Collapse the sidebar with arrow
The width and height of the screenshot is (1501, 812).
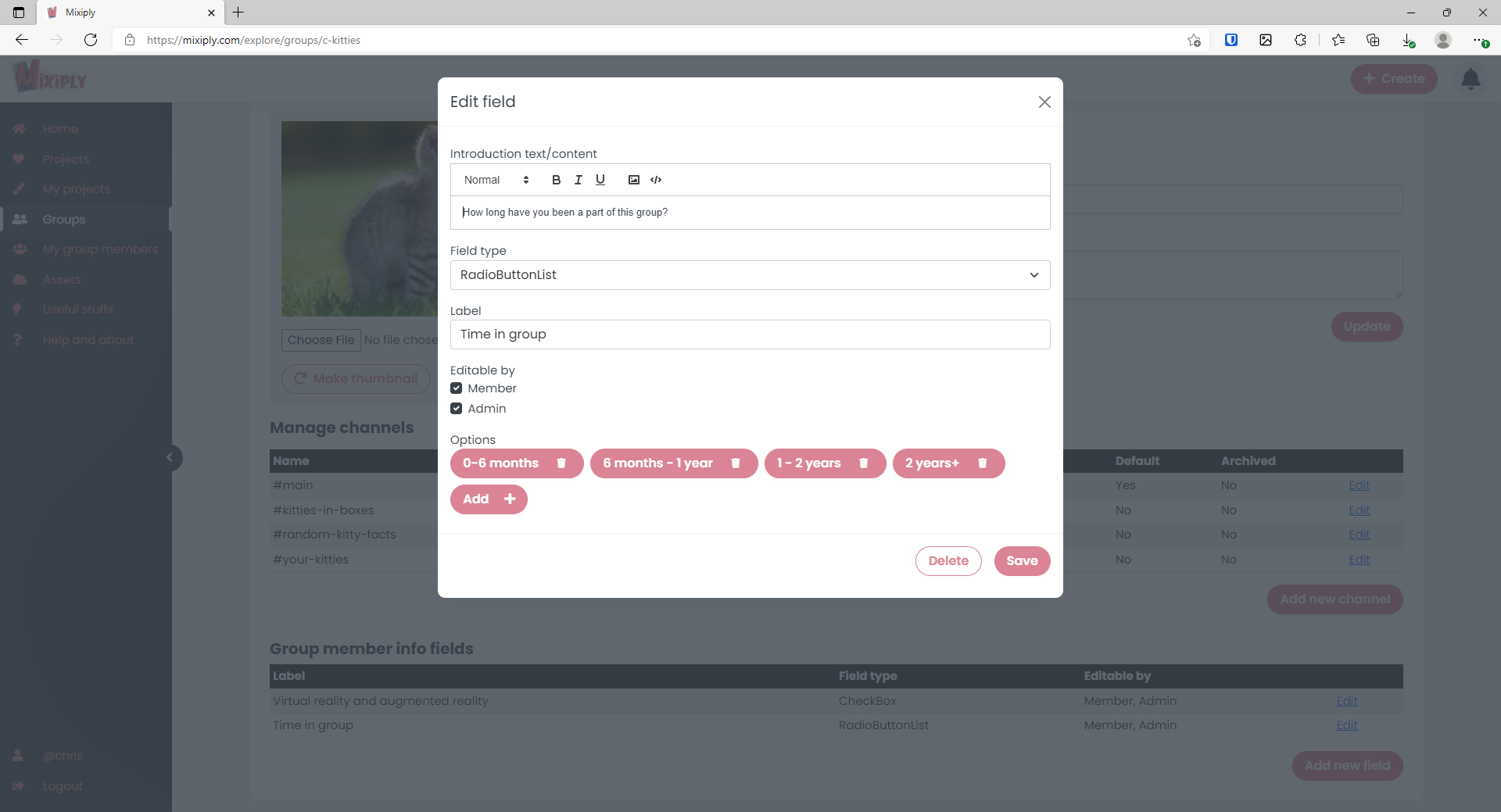170,458
